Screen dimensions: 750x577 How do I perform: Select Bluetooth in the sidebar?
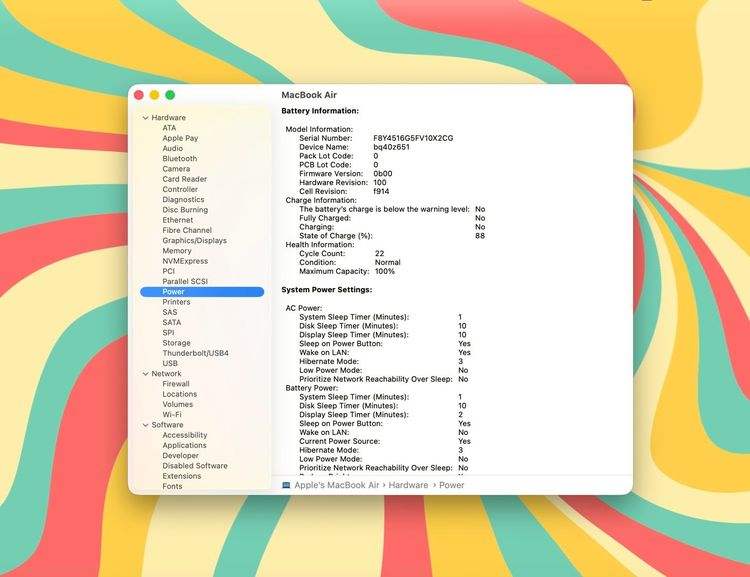click(179, 158)
